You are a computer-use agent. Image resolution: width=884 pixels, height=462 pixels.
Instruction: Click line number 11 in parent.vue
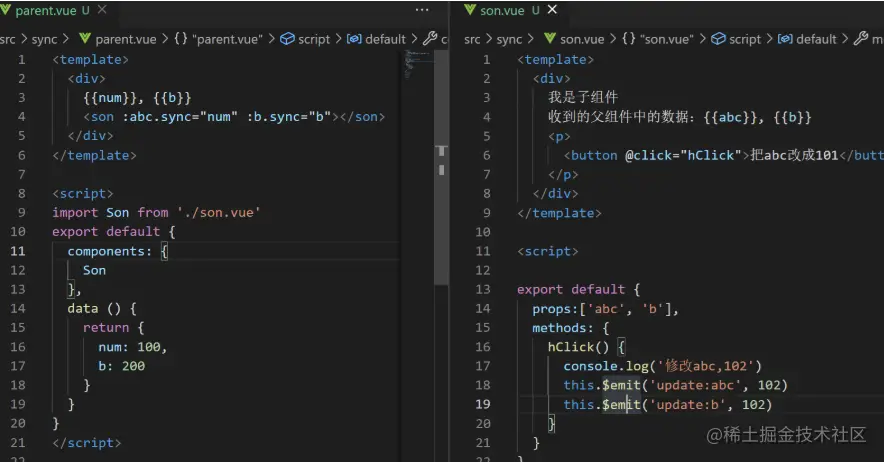click(x=17, y=251)
